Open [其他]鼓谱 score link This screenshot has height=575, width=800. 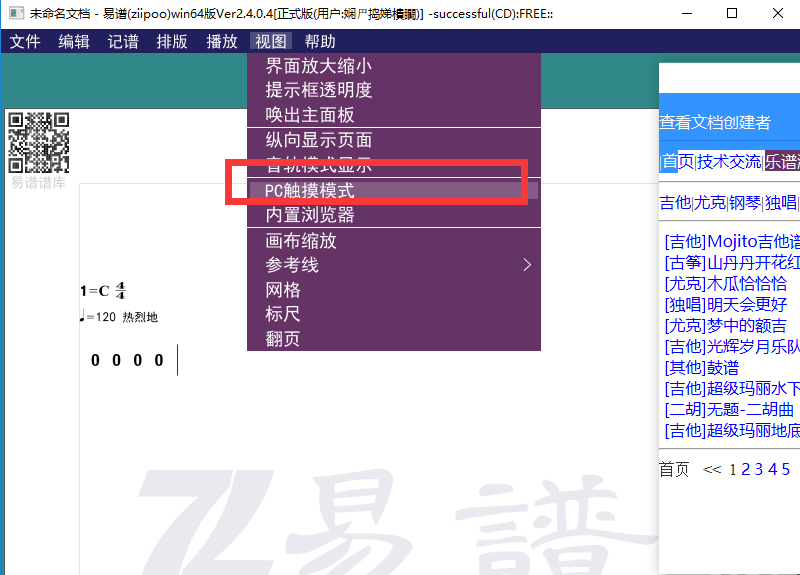pyautogui.click(x=702, y=368)
